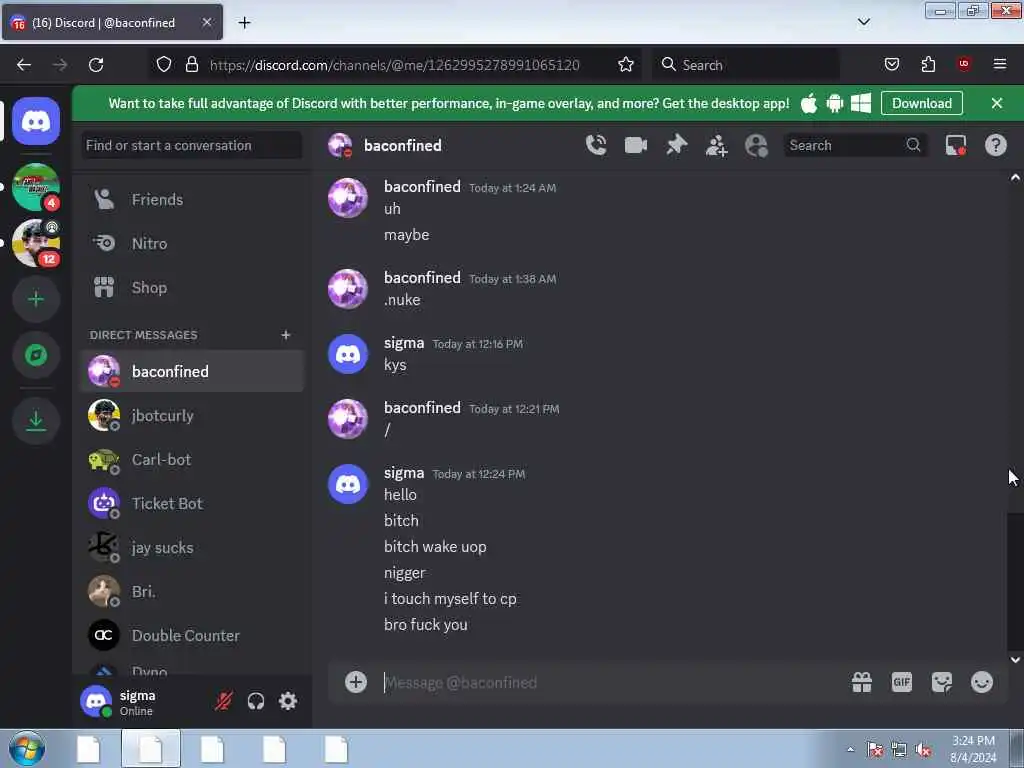
Task: Open the Discord inbox
Action: pos(955,145)
